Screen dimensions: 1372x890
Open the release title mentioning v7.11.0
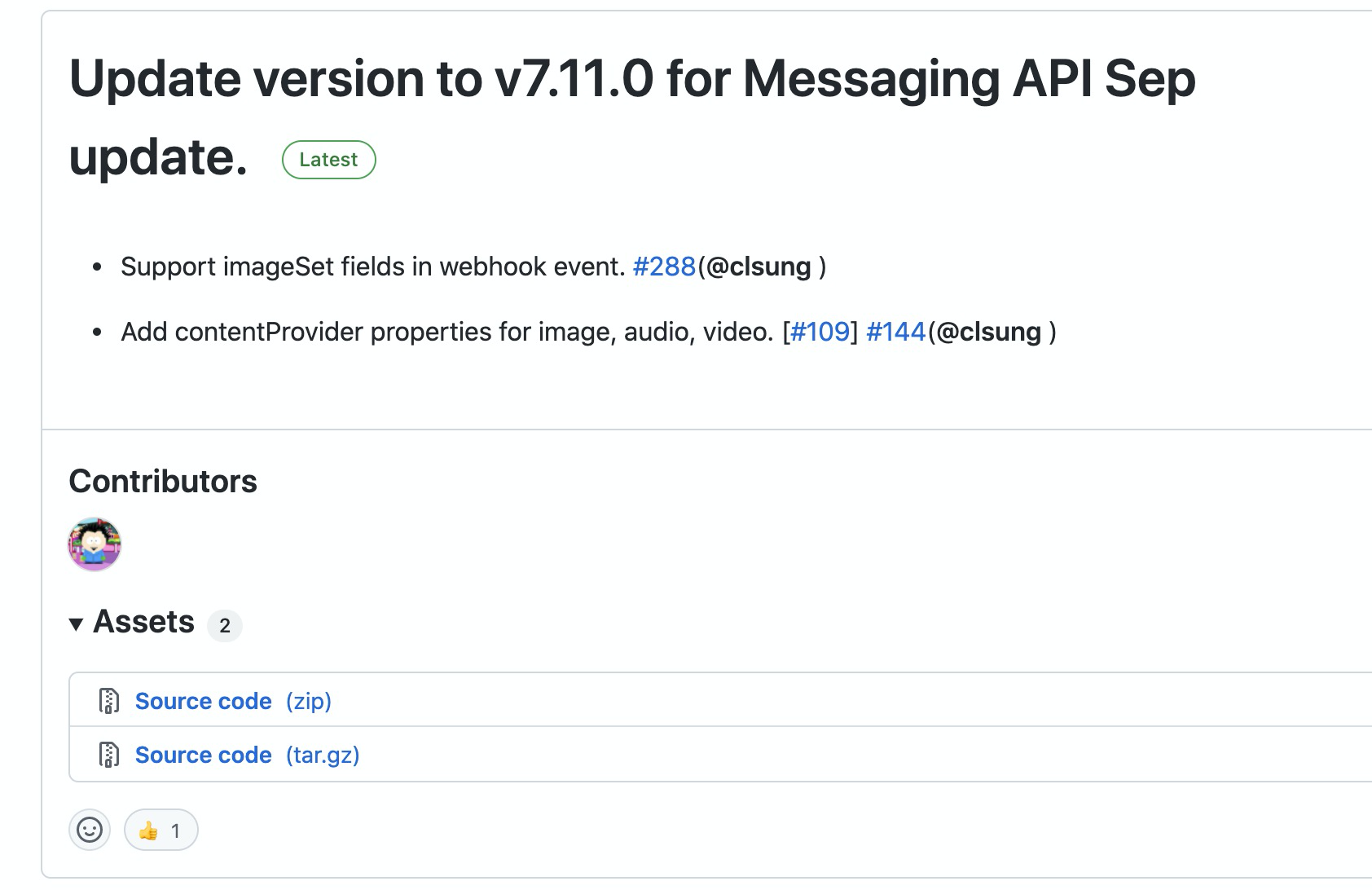tap(632, 117)
